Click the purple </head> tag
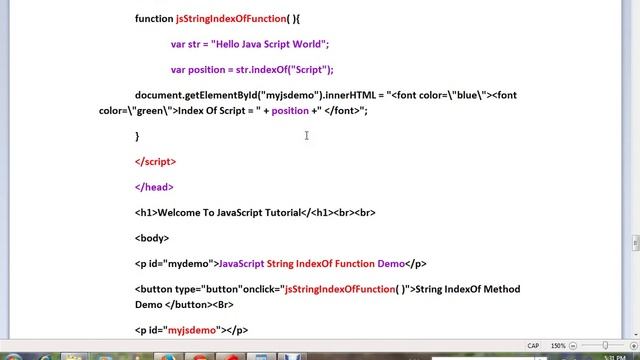Image resolution: width=640 pixels, height=360 pixels. click(x=154, y=187)
